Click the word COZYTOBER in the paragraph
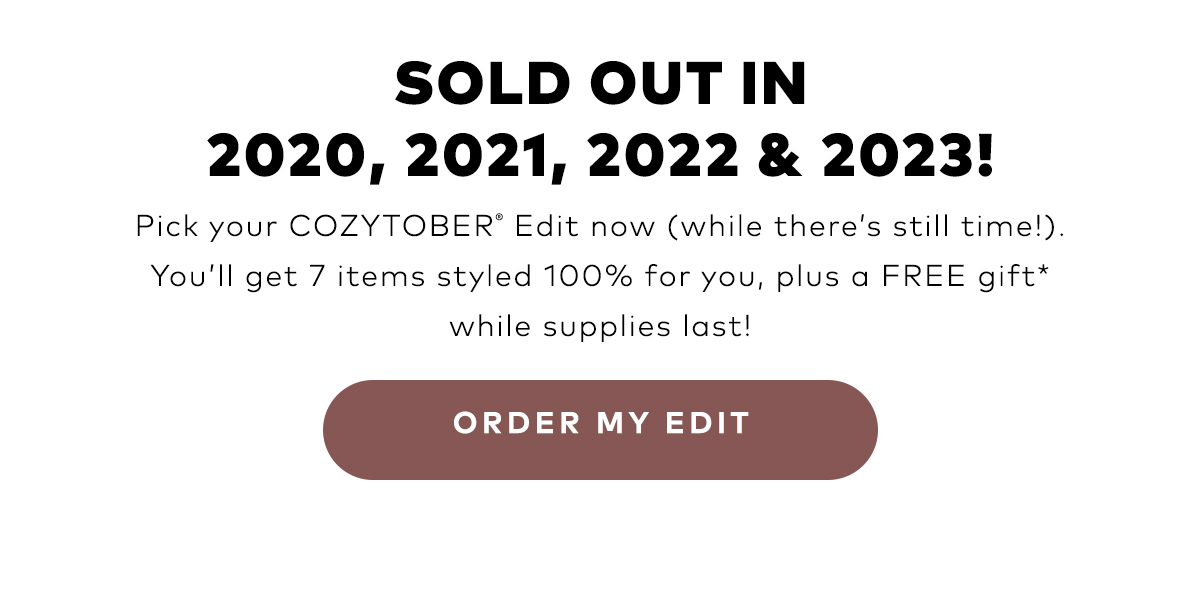 point(391,226)
